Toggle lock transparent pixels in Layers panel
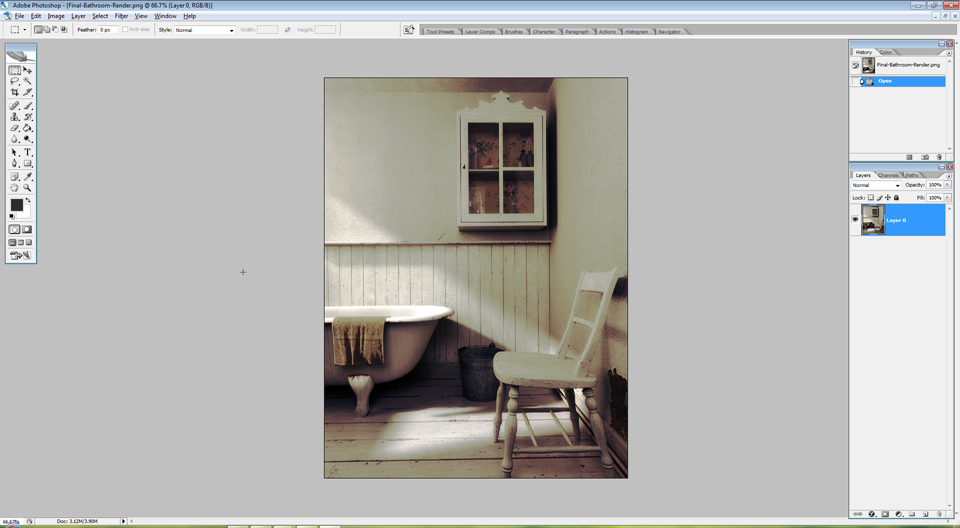This screenshot has width=960, height=528. pyautogui.click(x=871, y=198)
